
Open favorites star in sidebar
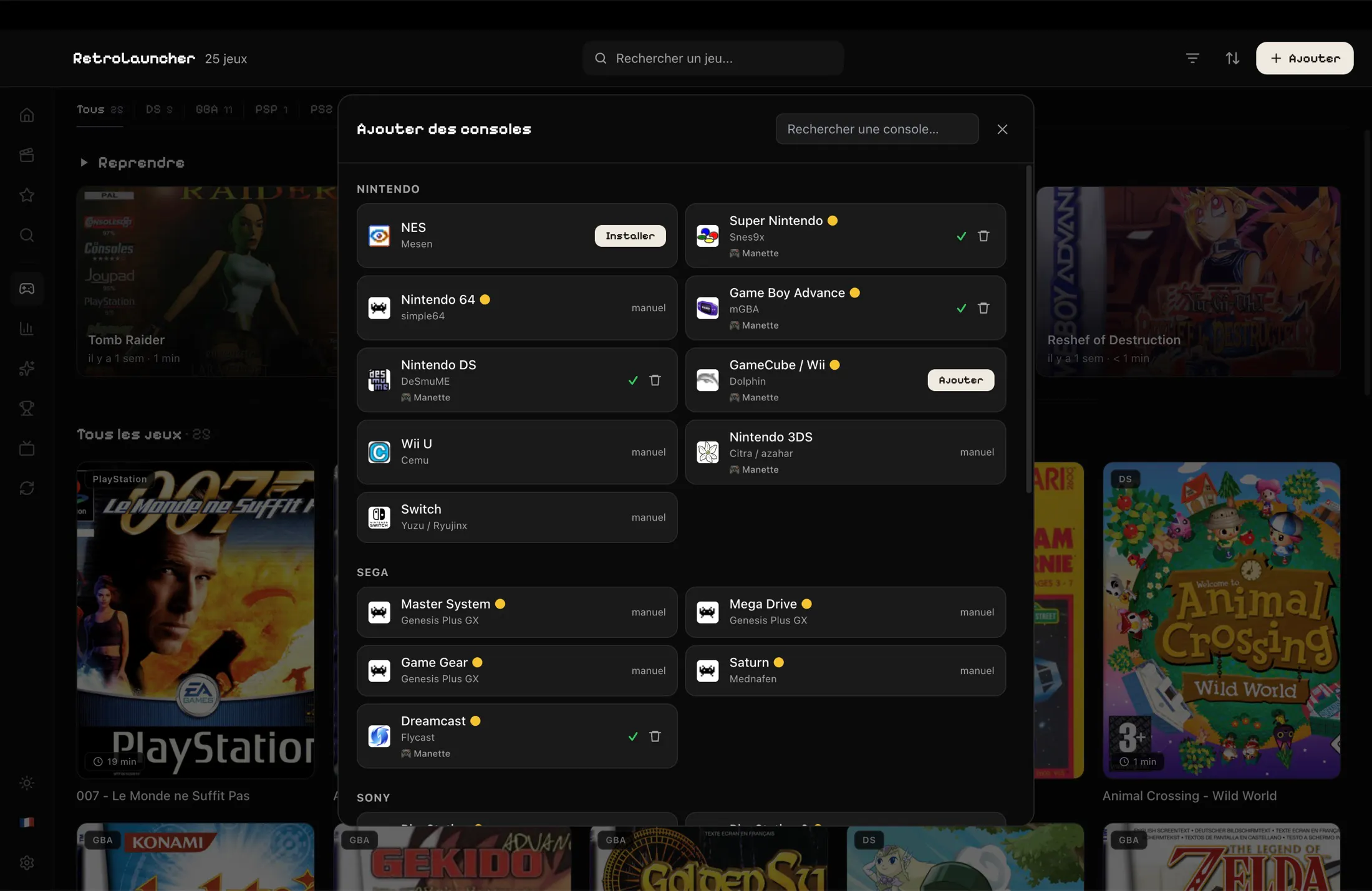point(26,195)
